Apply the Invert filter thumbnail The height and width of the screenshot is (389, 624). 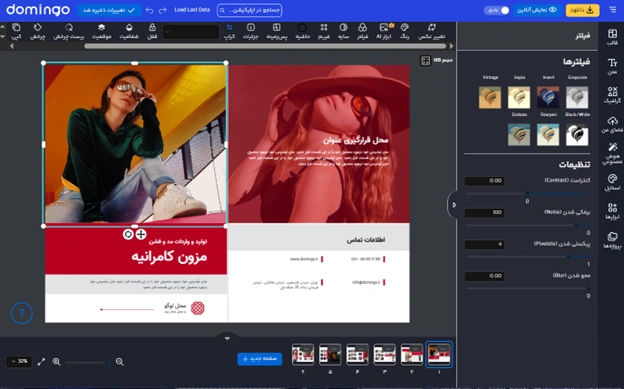coord(548,97)
